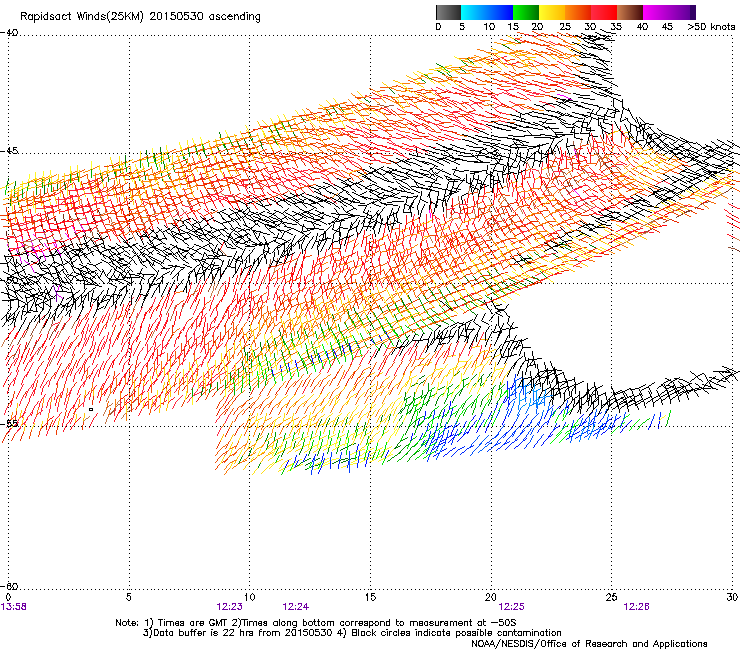Click the '>50 knots' legend label
The width and height of the screenshot is (740, 650).
(x=711, y=27)
